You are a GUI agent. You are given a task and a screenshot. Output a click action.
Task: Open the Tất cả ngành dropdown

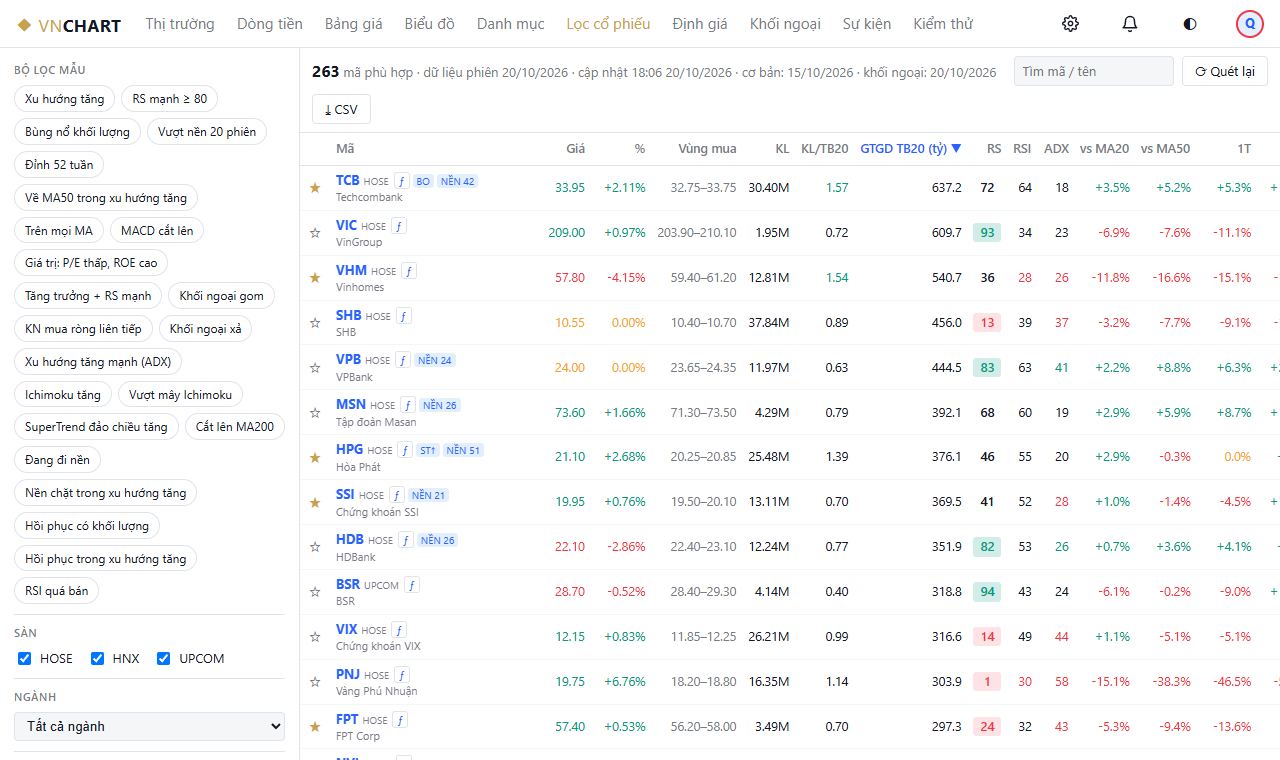[x=149, y=726]
